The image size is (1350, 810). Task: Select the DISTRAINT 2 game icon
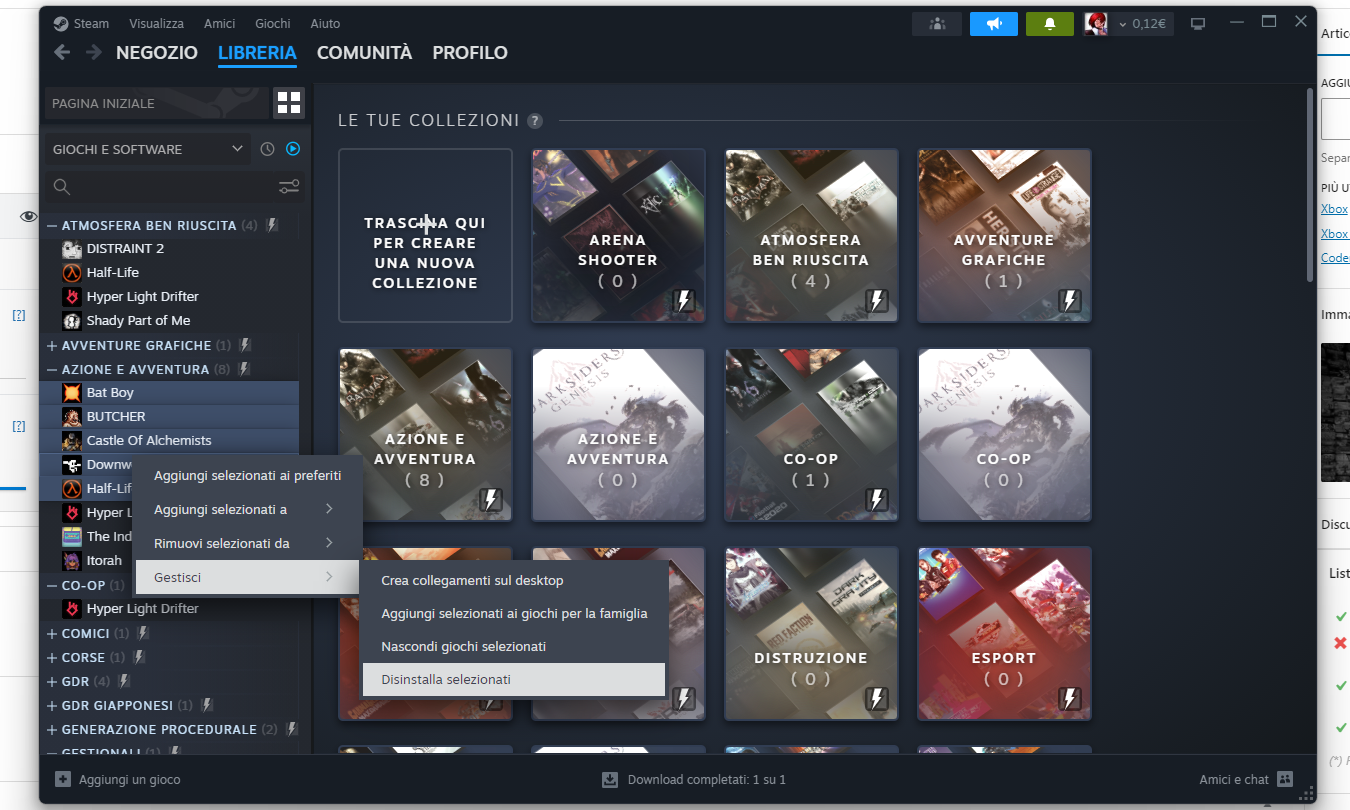point(71,249)
